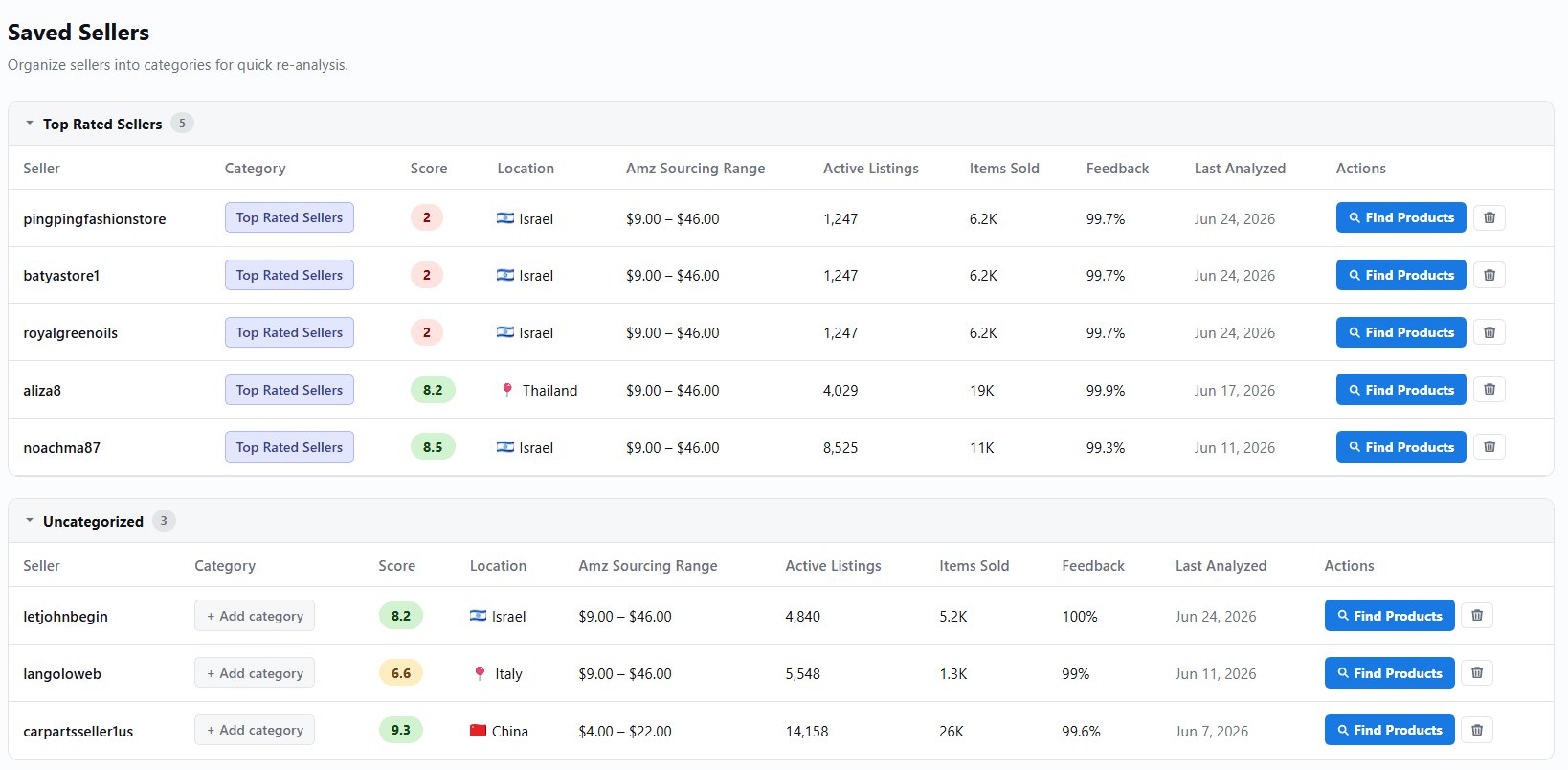Viewport: 1568px width, 770px height.
Task: Click score badge 6.6 for langoloweb
Action: tap(401, 673)
